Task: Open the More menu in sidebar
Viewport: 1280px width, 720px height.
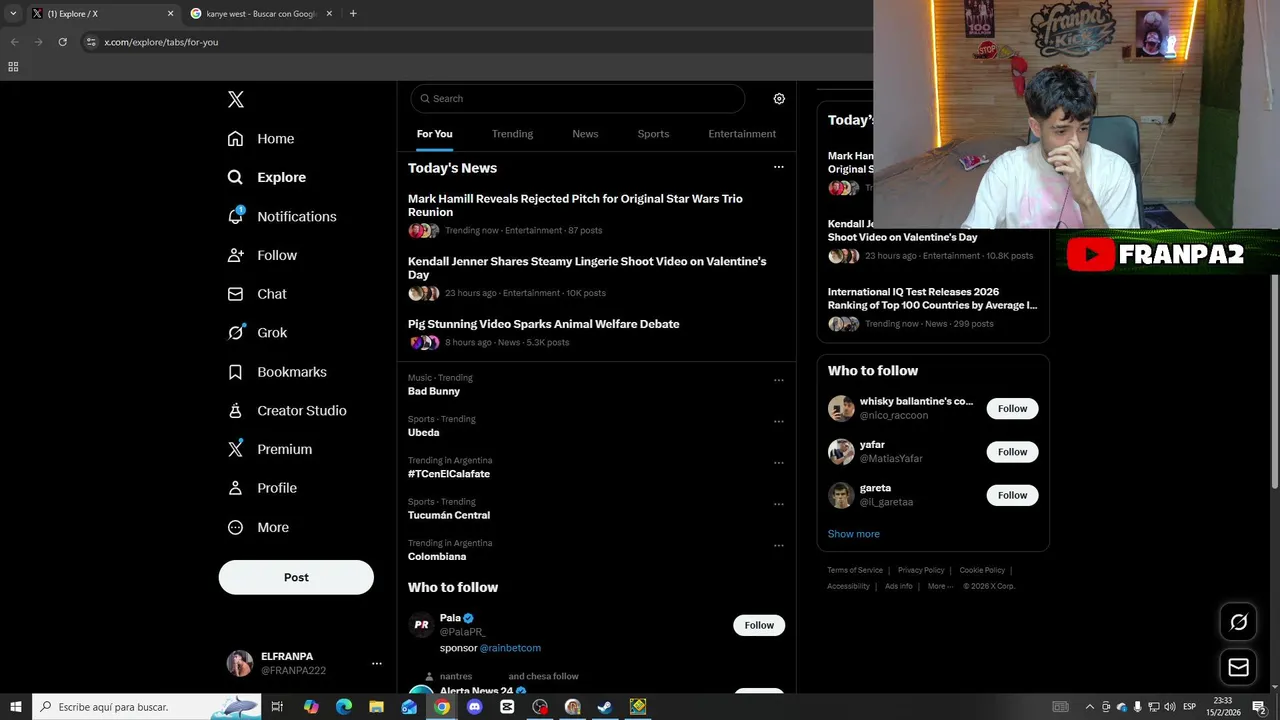Action: coord(258,527)
